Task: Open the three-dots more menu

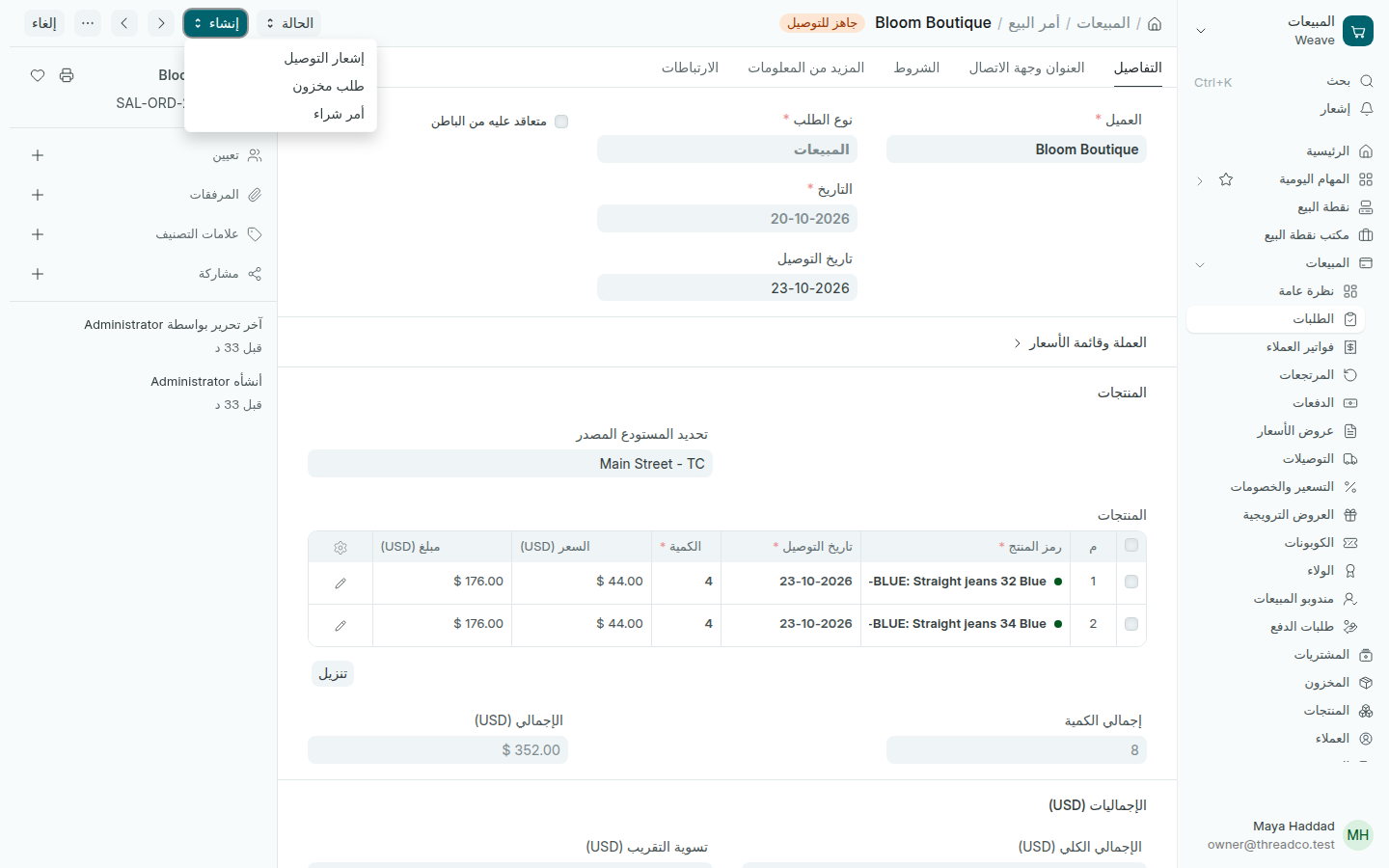Action: tap(88, 23)
